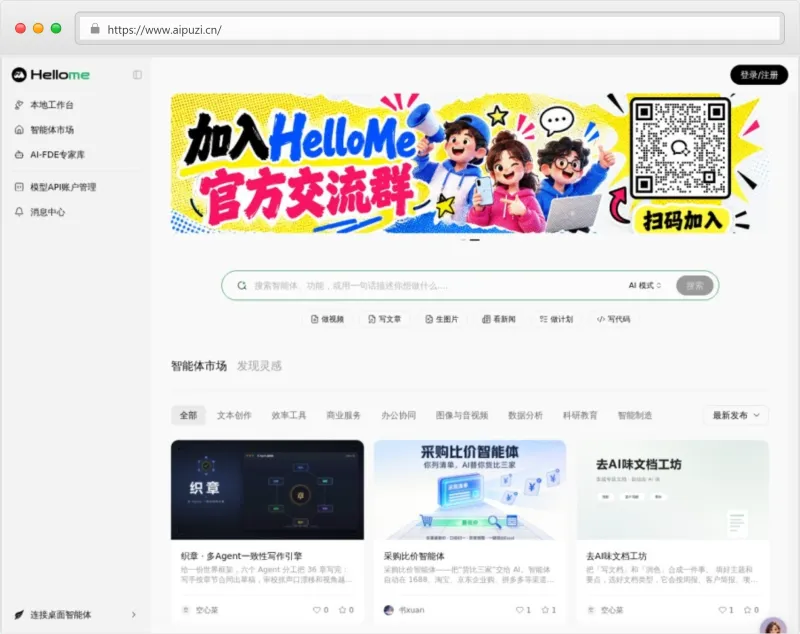
Task: Like the 去AI味文档工坊 card with heart
Action: pos(722,610)
